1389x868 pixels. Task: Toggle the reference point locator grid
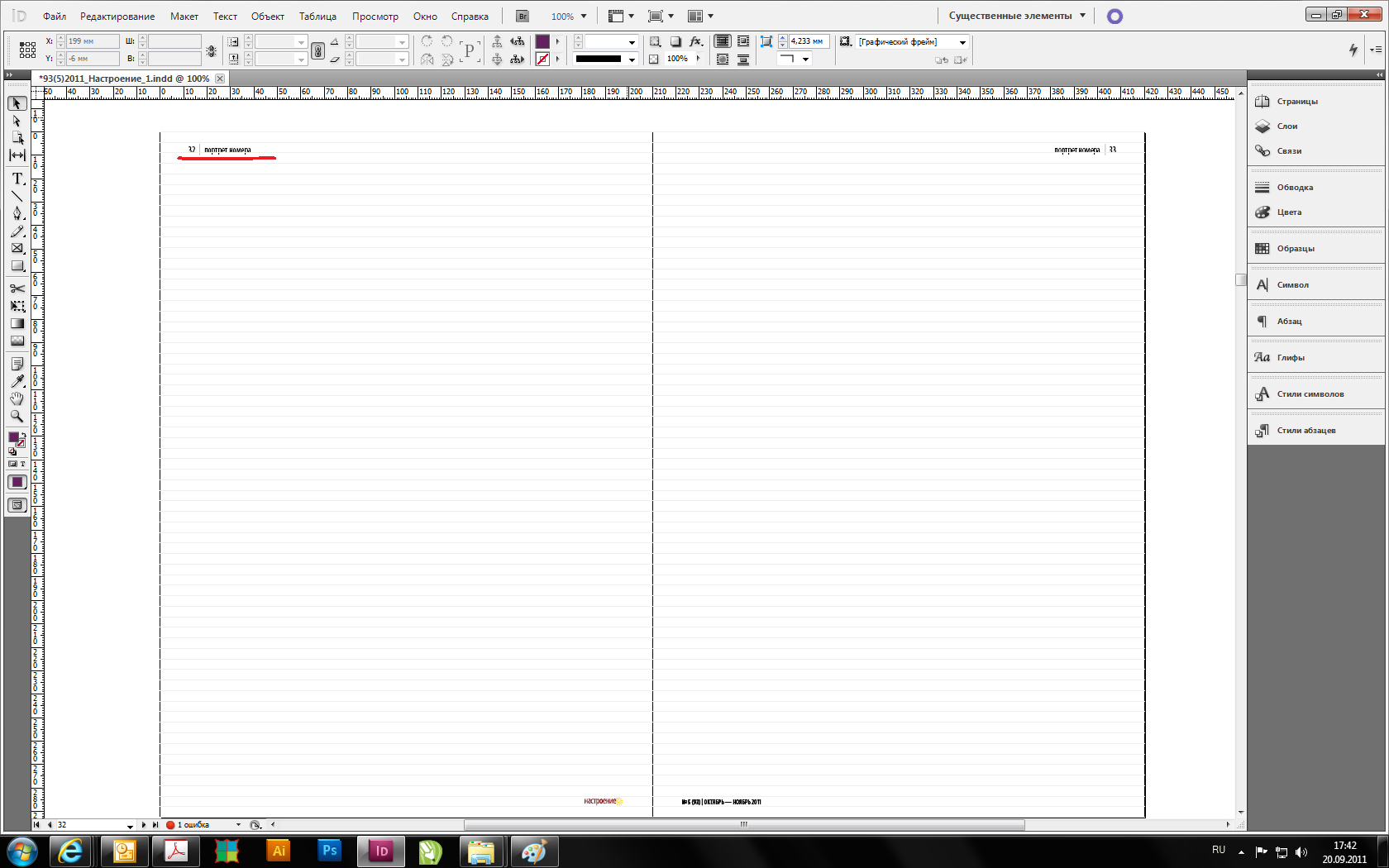click(x=27, y=50)
